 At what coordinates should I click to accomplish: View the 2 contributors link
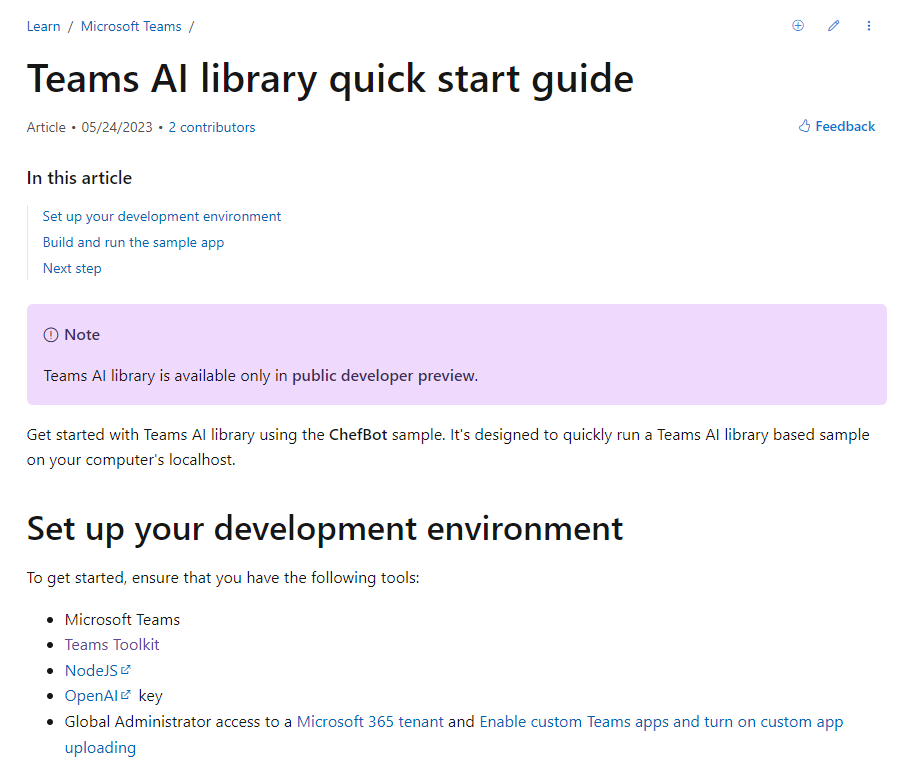pos(212,128)
